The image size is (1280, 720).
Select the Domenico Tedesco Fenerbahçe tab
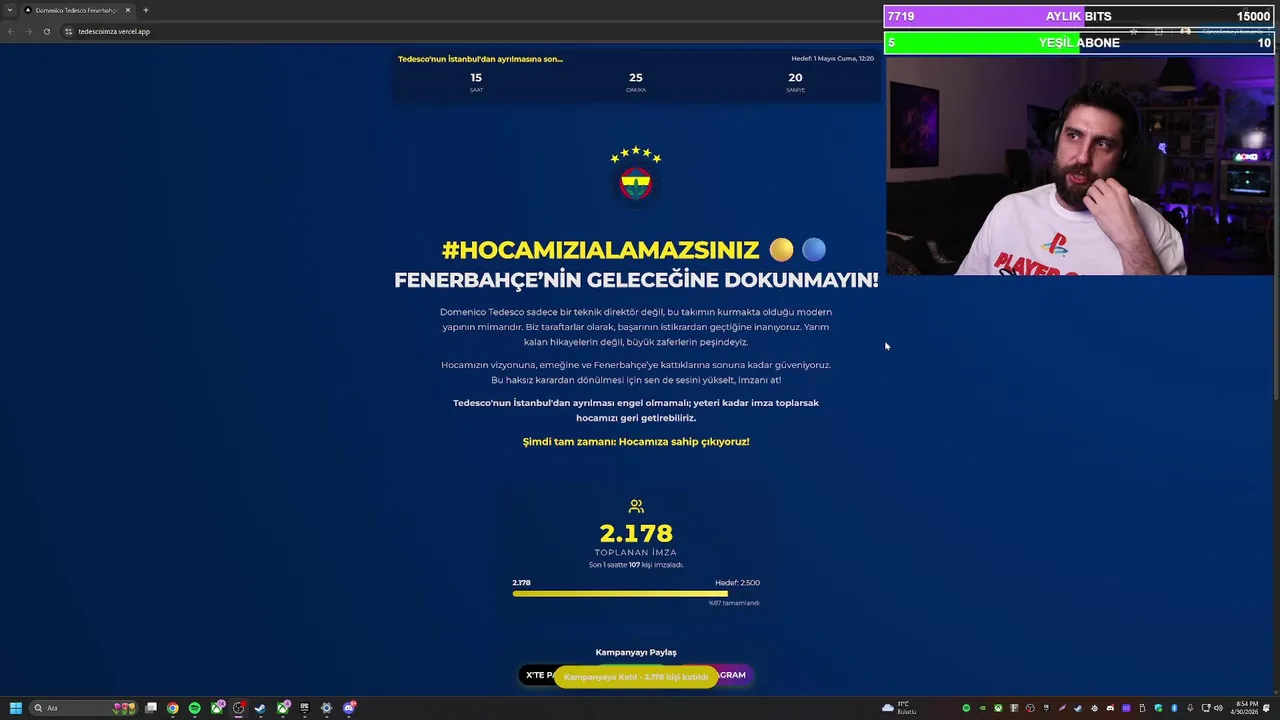click(x=75, y=10)
